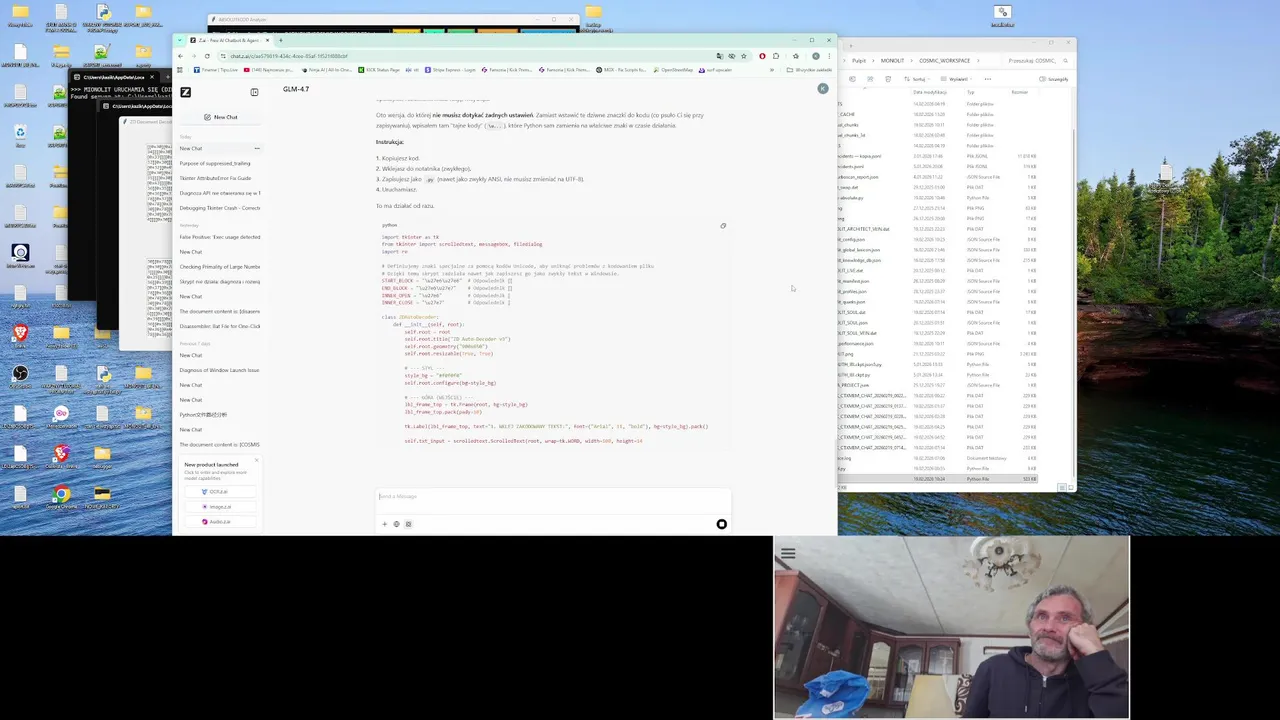Image resolution: width=1280 pixels, height=720 pixels.
Task: Reload the chat.z.ai page
Action: [207, 56]
